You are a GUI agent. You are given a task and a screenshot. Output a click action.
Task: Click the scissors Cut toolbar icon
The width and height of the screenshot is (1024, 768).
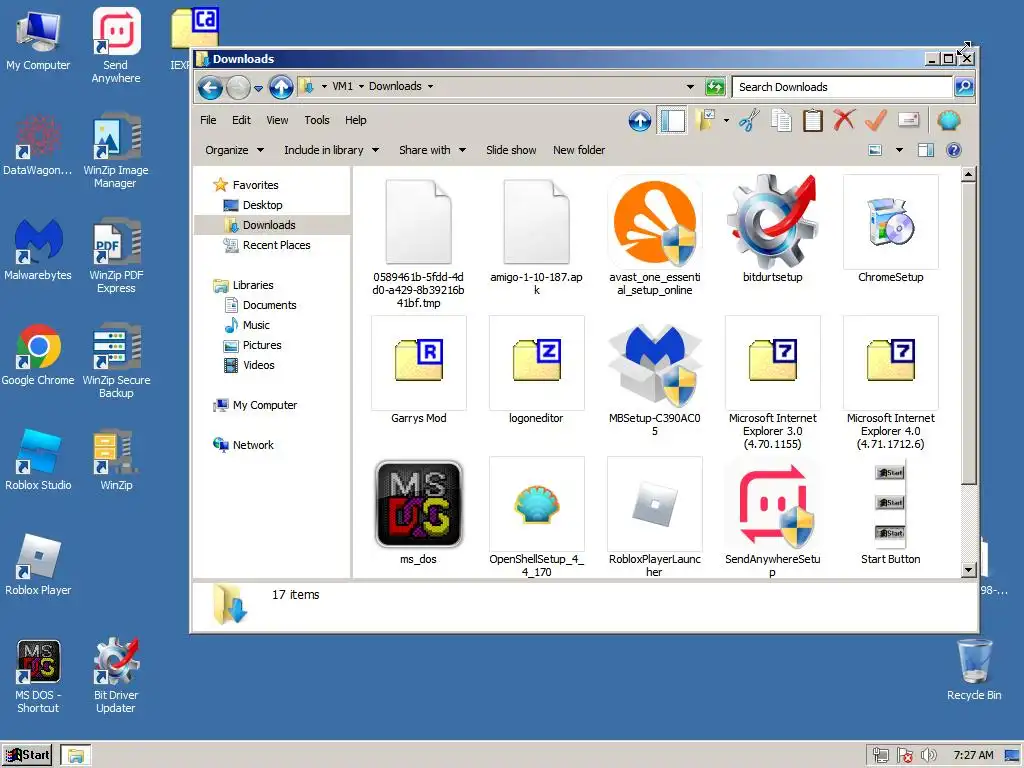(750, 120)
